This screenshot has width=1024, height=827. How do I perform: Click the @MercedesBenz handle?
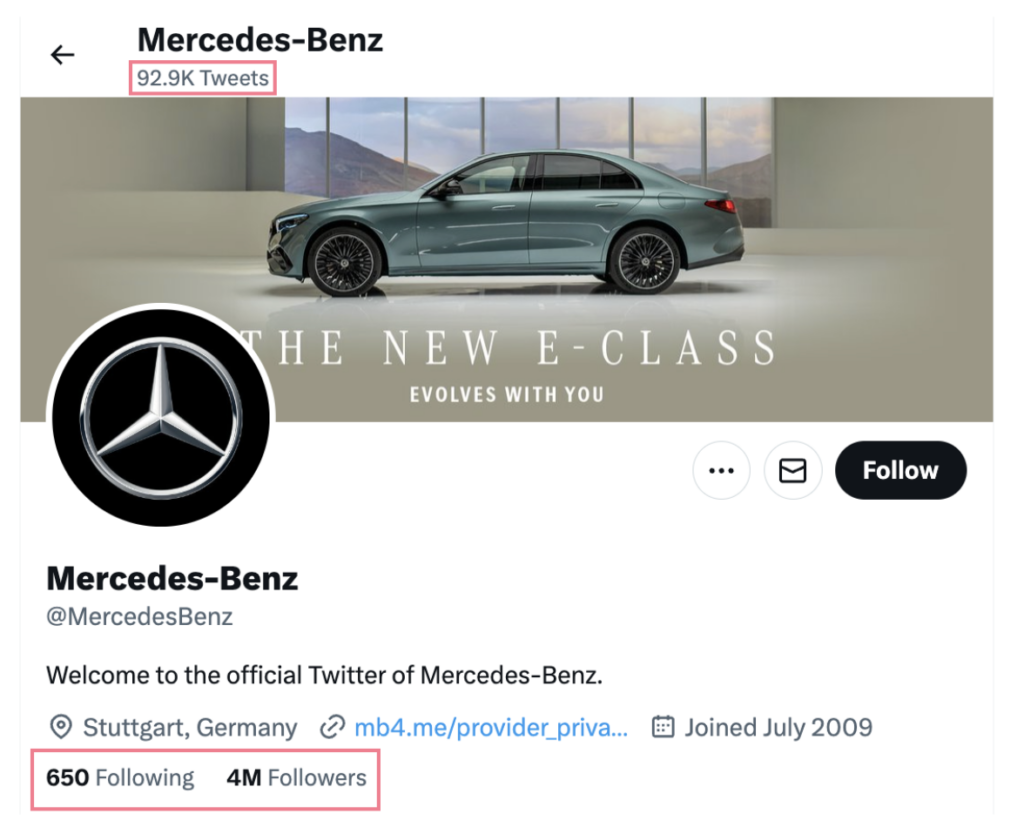click(139, 616)
